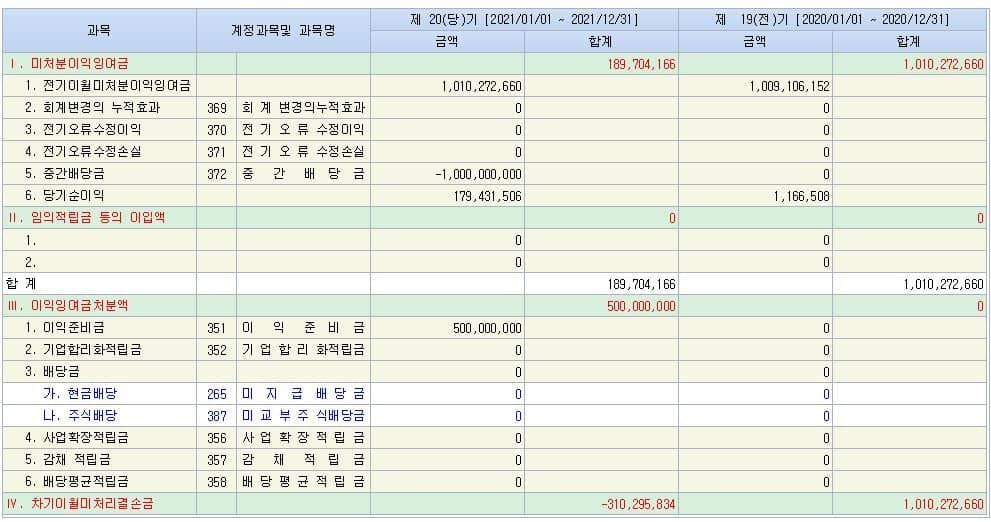
Task: Click account code 370
Action: tap(217, 130)
